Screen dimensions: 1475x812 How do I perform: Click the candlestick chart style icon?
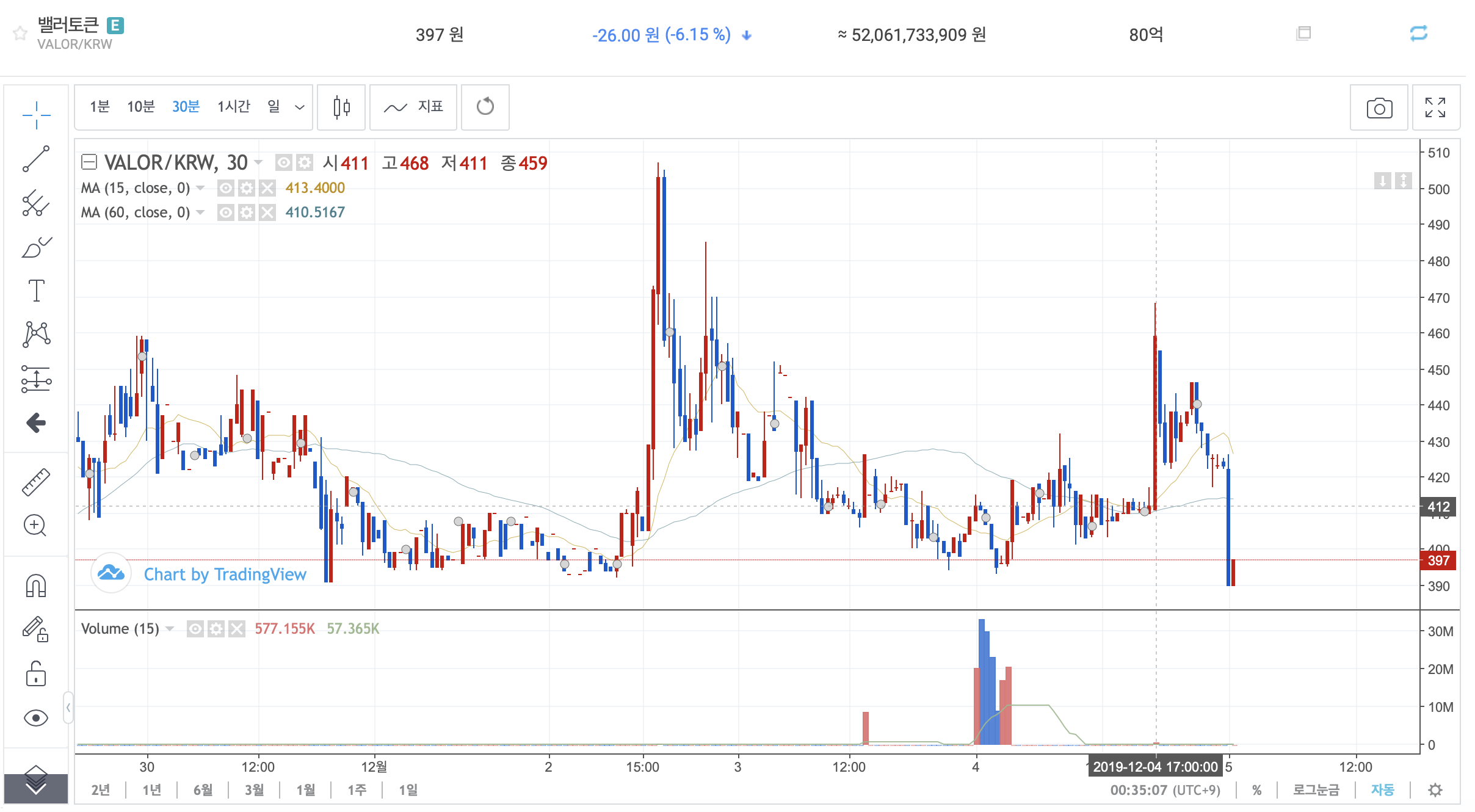point(342,107)
